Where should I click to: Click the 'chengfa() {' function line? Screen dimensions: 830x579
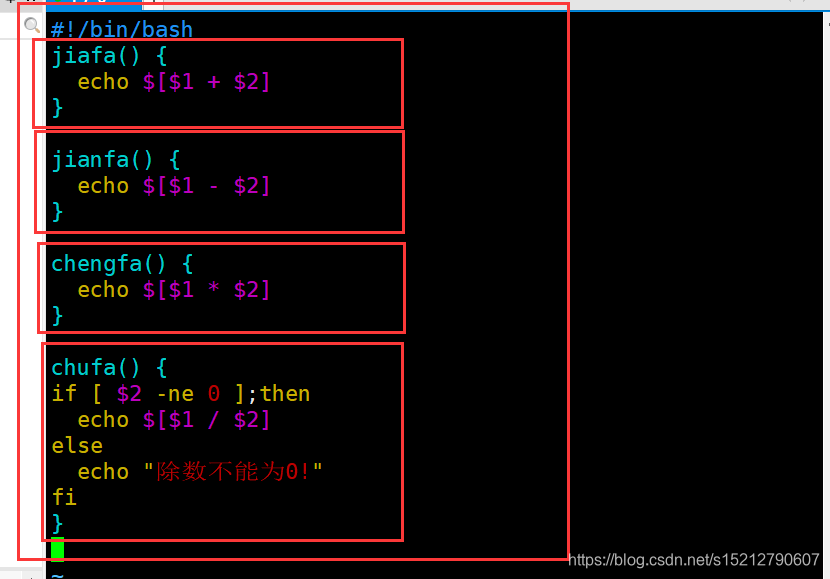point(122,264)
